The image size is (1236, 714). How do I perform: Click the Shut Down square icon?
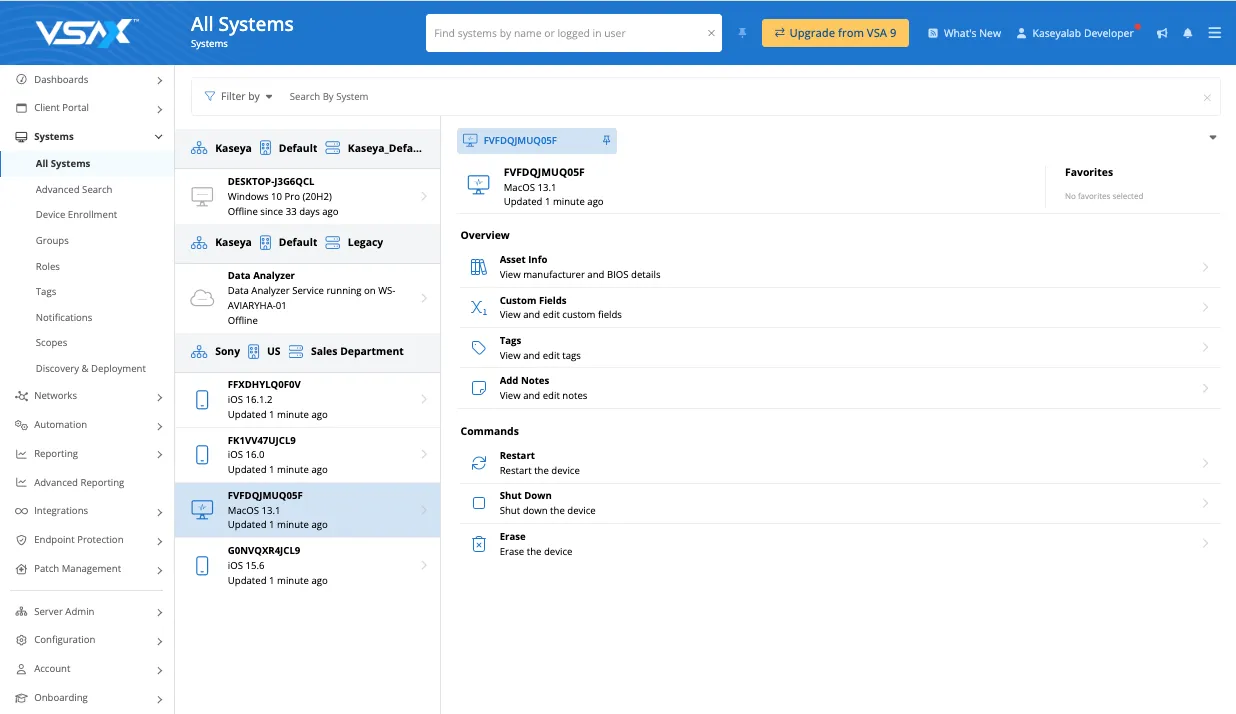coord(479,503)
